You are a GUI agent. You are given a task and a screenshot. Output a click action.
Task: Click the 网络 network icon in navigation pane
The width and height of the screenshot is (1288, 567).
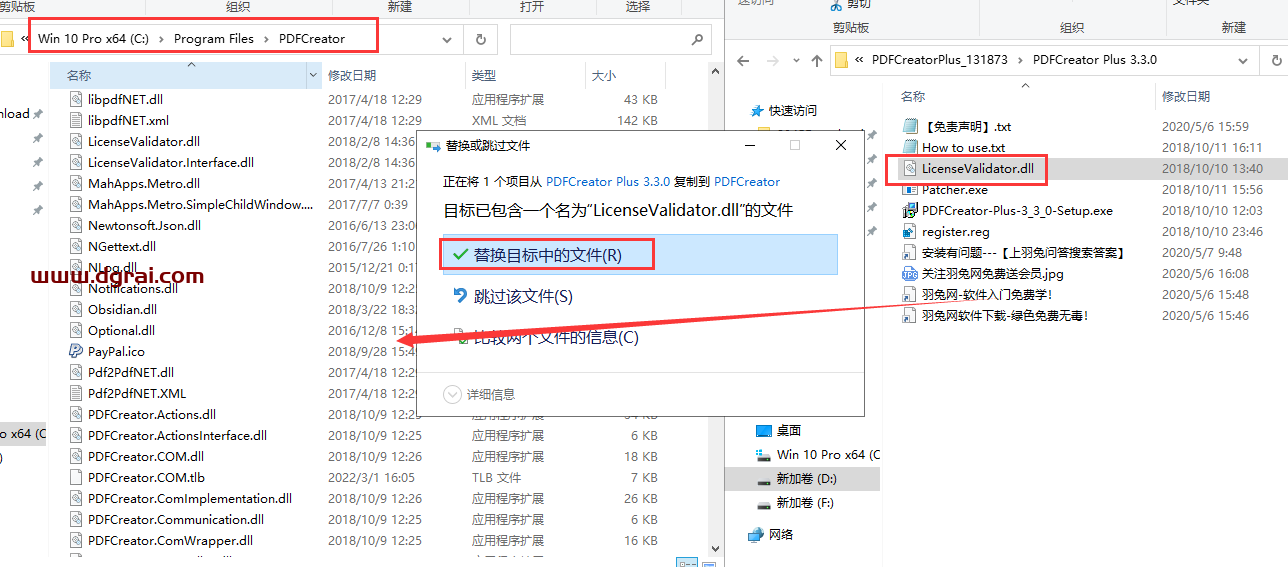pos(757,534)
